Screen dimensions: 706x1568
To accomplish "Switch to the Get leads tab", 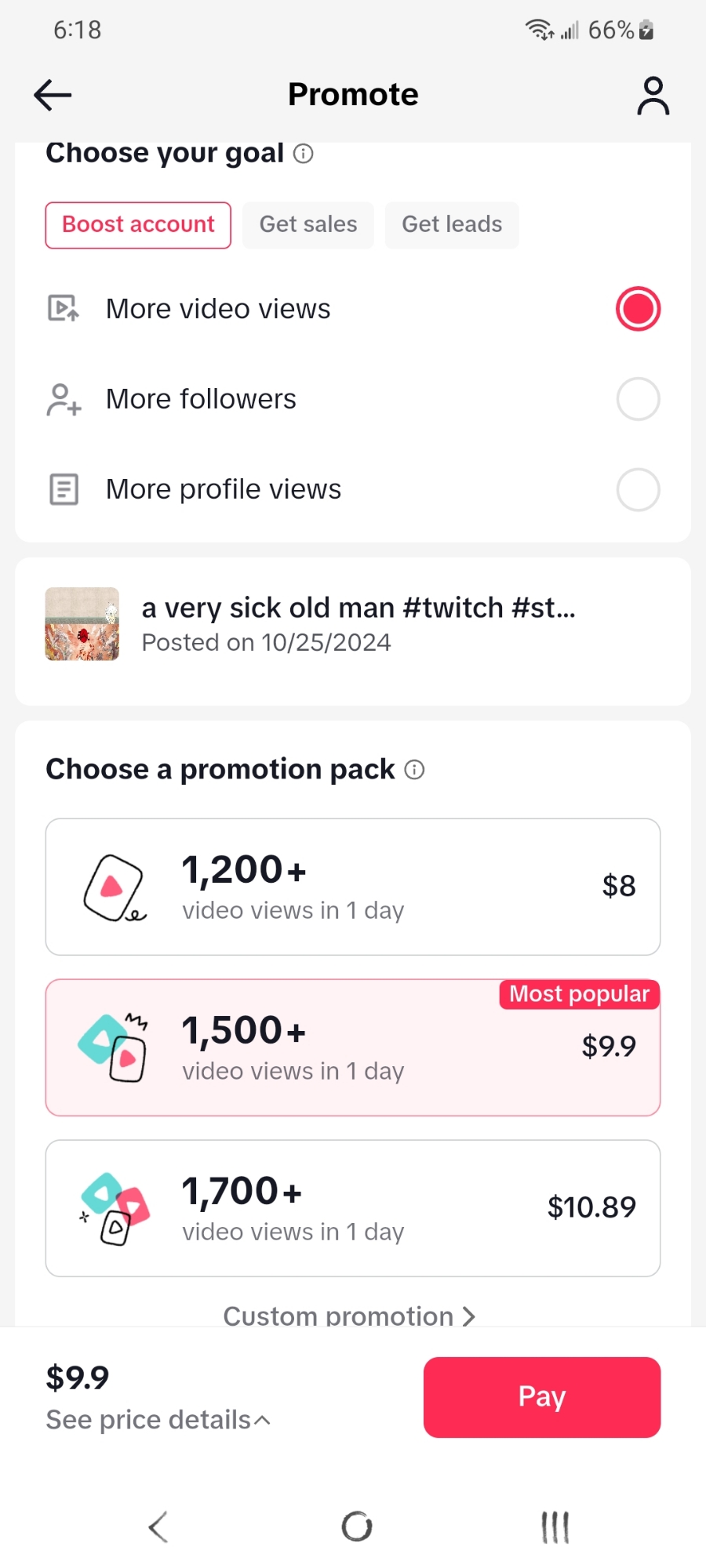I will (452, 225).
